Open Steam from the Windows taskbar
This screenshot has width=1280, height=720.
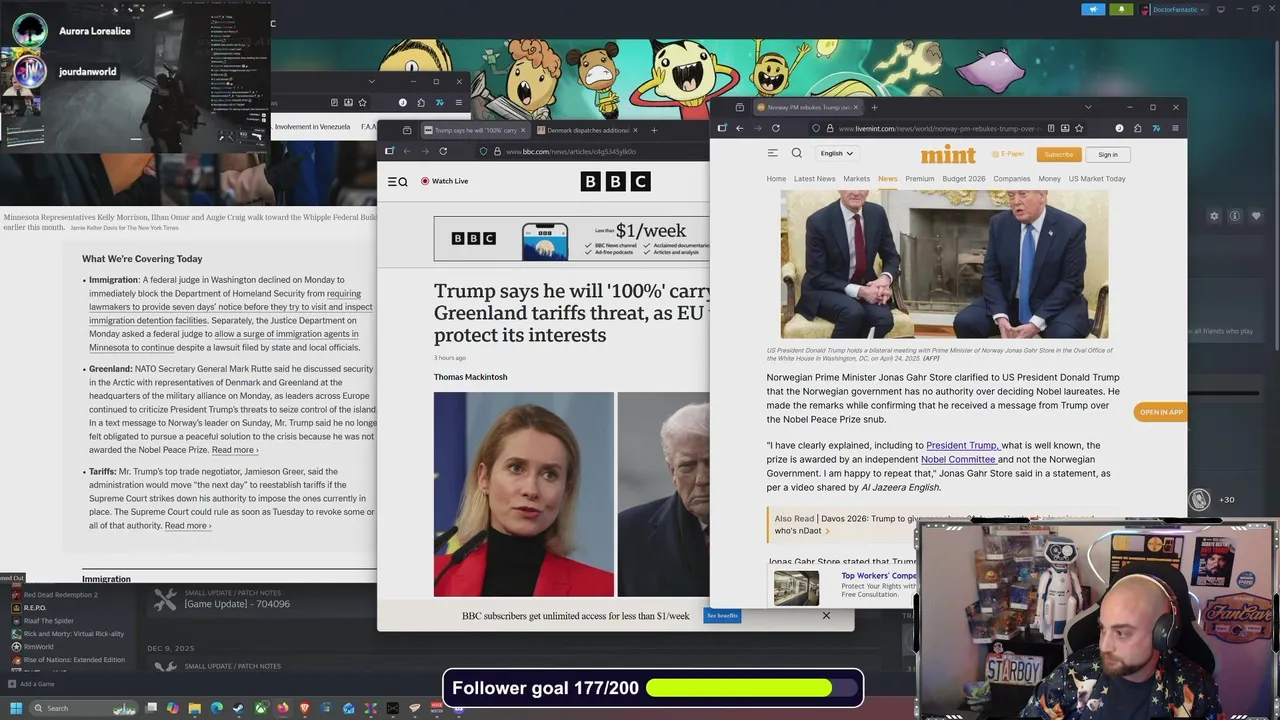pos(238,708)
